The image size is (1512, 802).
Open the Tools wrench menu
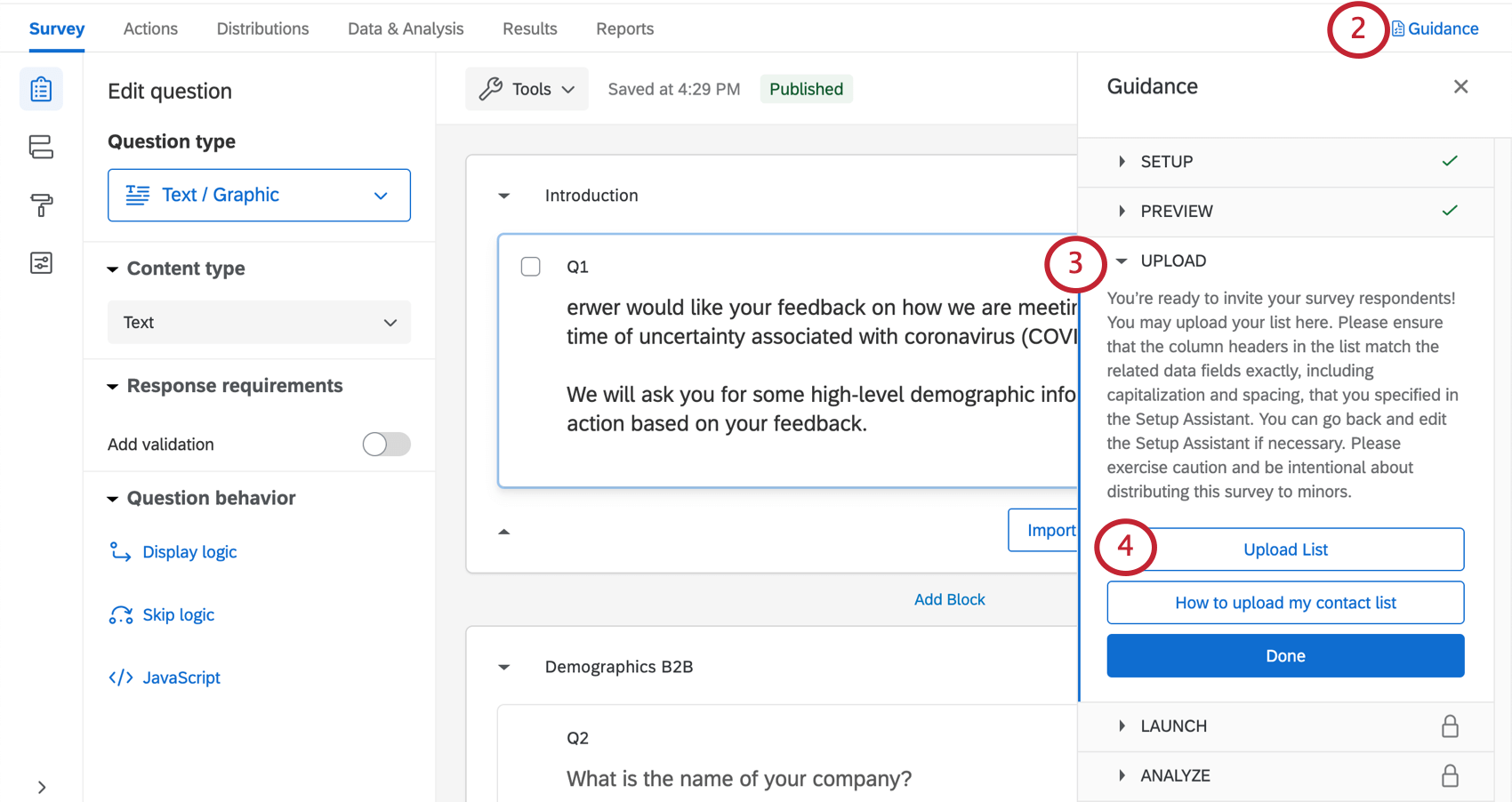[527, 88]
